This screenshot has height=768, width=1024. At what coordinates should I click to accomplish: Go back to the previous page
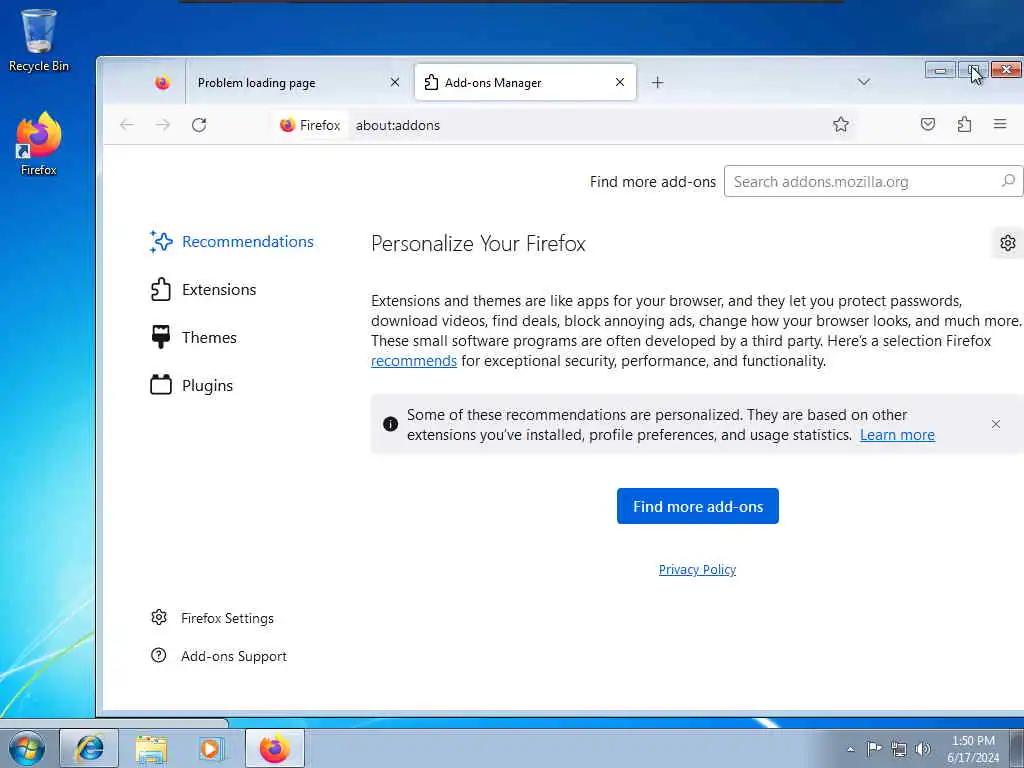127,125
